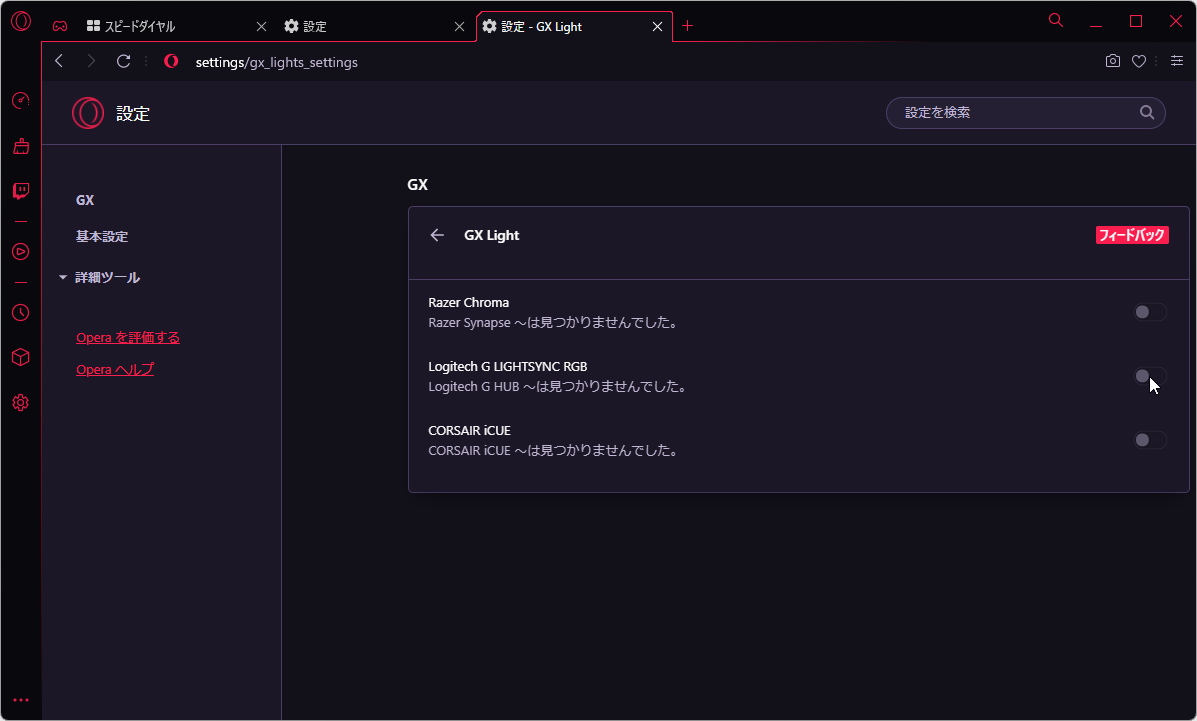Open Easy Setup sliders icon
The height and width of the screenshot is (721, 1197).
(x=1177, y=61)
